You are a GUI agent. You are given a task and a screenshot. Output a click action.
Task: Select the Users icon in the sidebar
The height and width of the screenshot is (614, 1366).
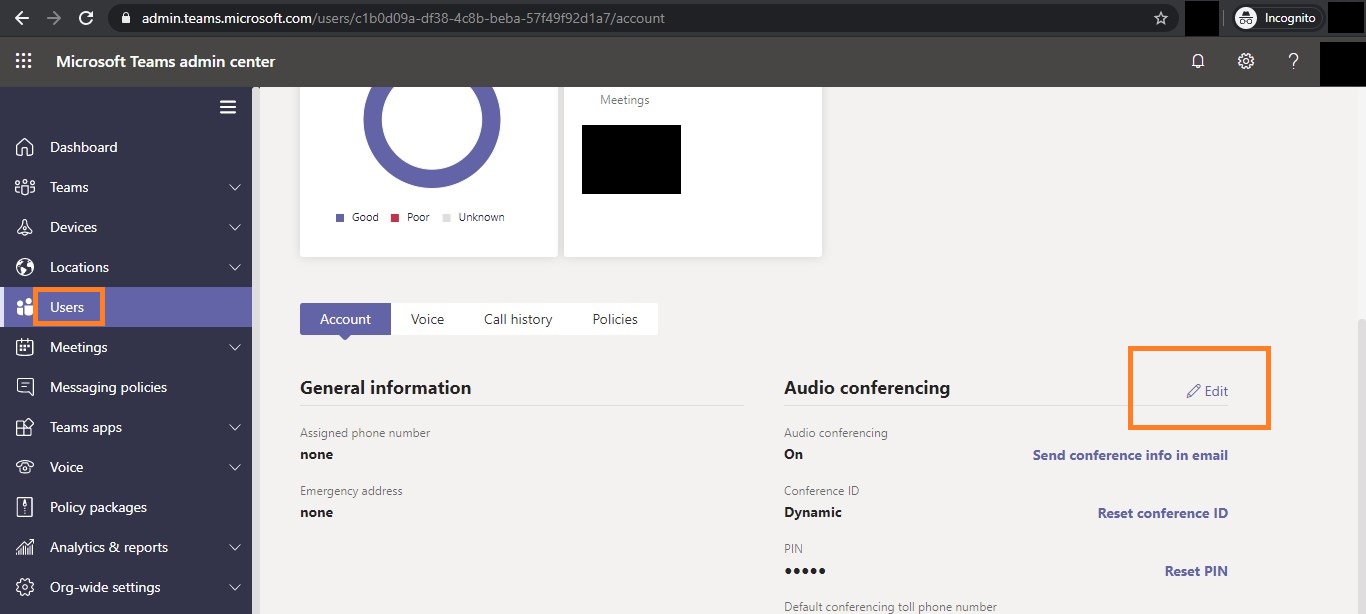(24, 307)
